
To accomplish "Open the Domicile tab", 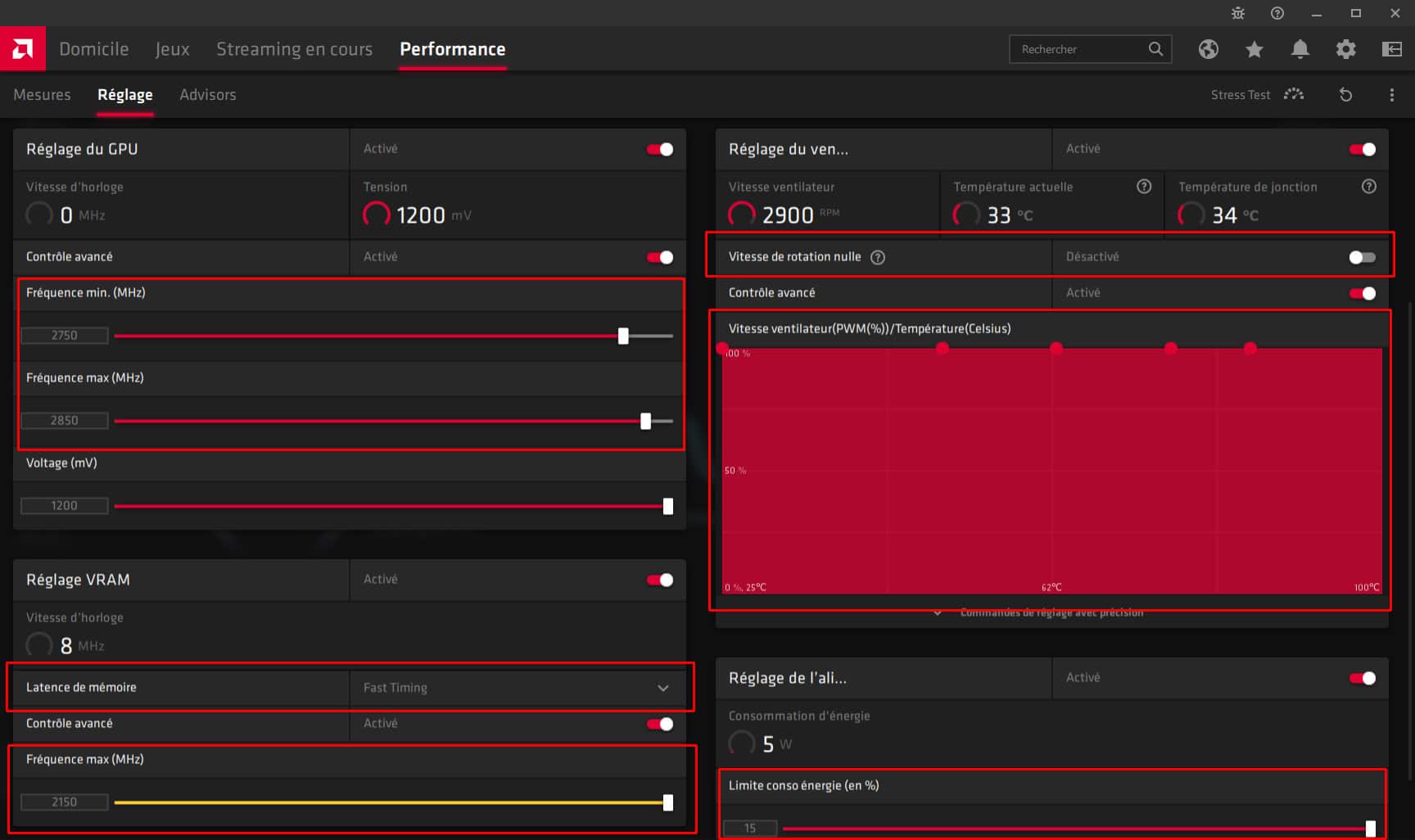I will pos(93,49).
